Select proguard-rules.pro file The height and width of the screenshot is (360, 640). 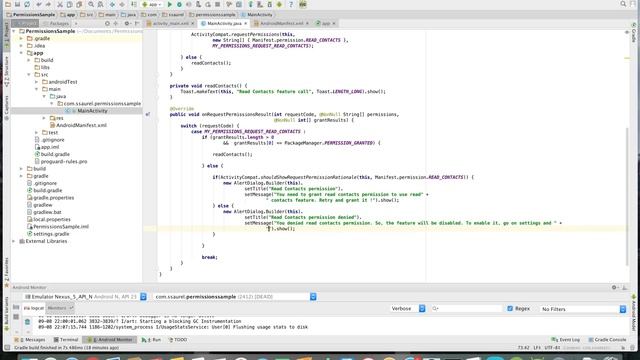(x=64, y=162)
